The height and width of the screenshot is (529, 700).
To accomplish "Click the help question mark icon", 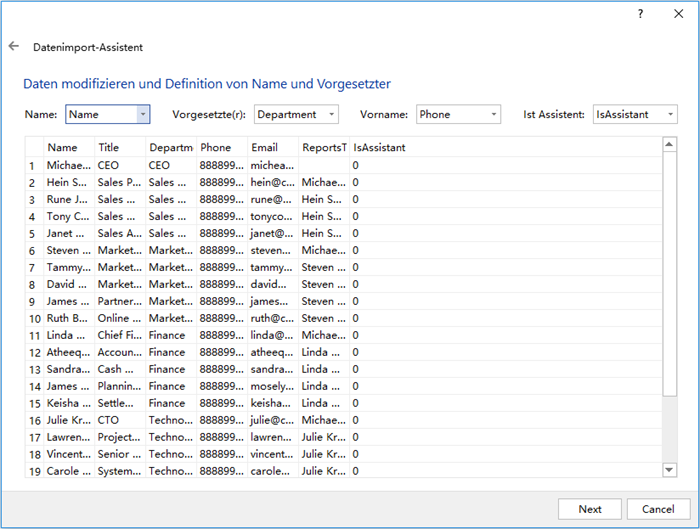I will pos(641,14).
